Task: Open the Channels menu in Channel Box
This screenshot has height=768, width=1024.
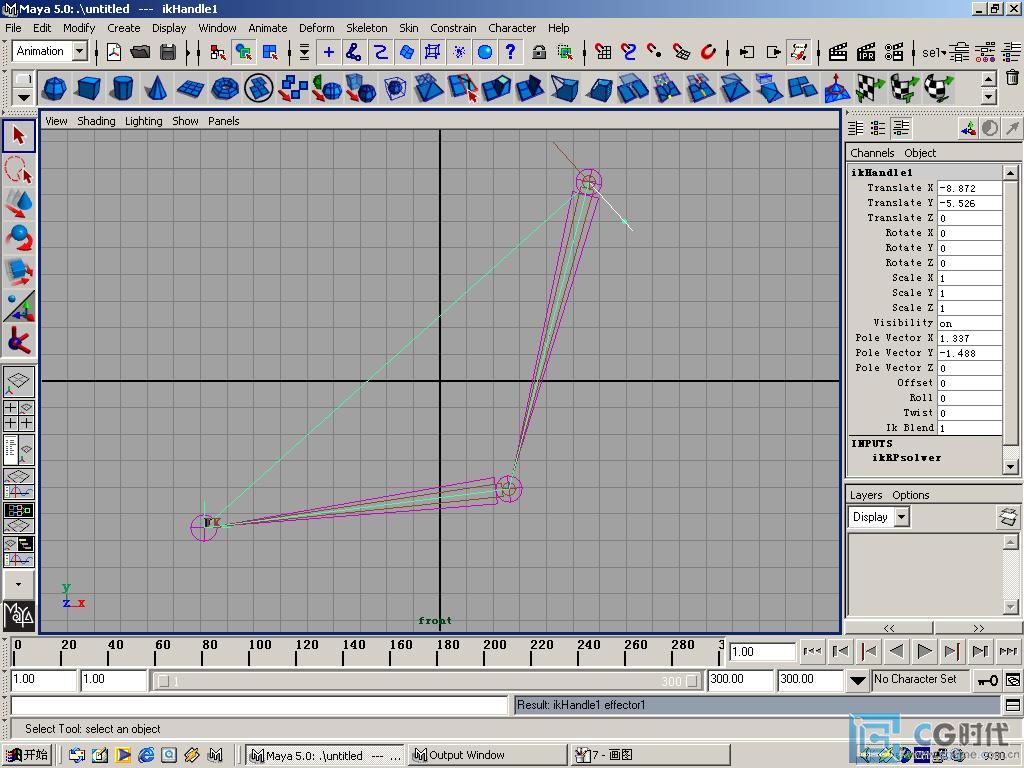Action: coord(872,153)
